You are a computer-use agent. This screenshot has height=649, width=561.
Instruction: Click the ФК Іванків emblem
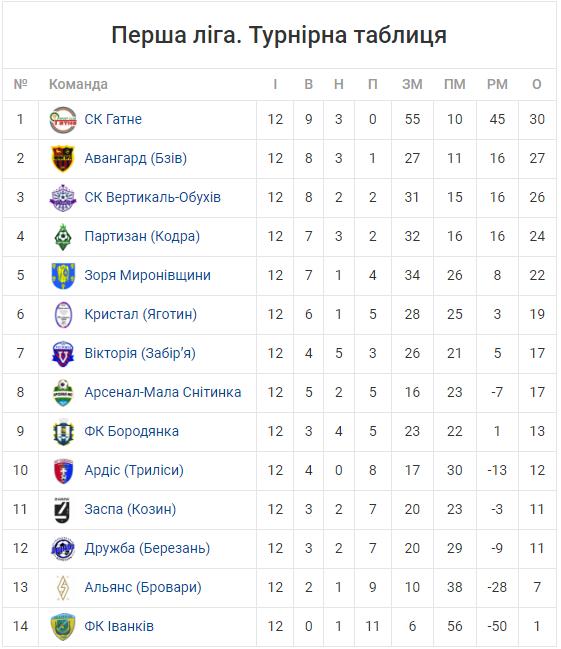(63, 627)
